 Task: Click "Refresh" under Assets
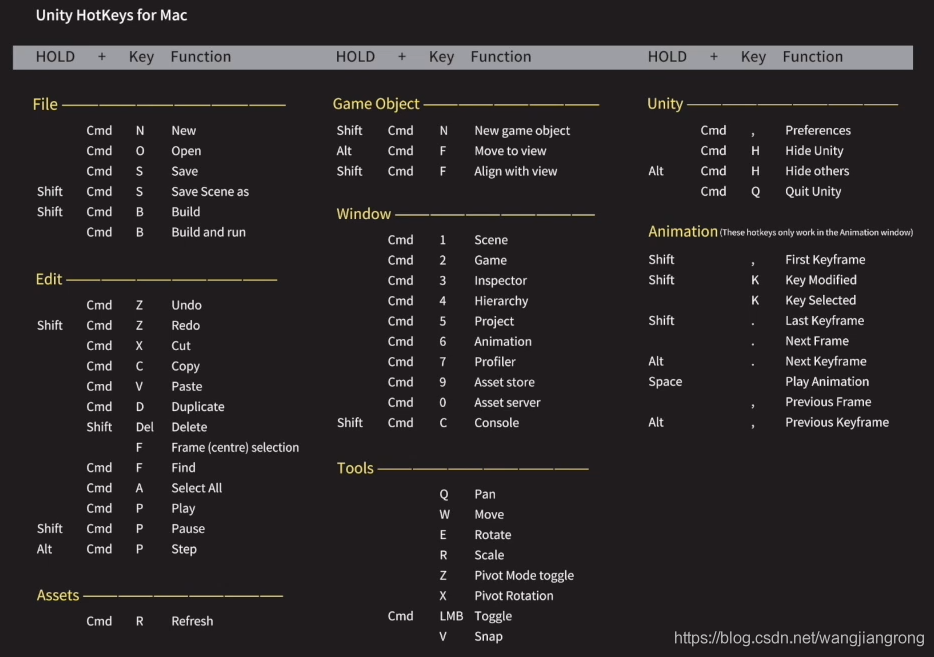click(192, 621)
